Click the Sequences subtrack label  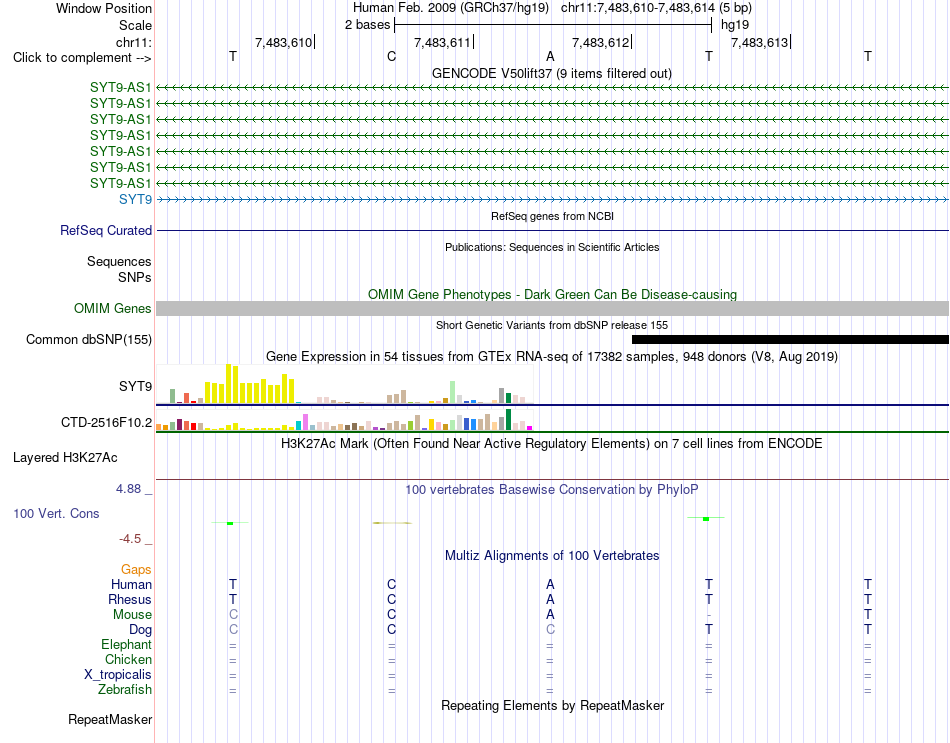point(119,261)
